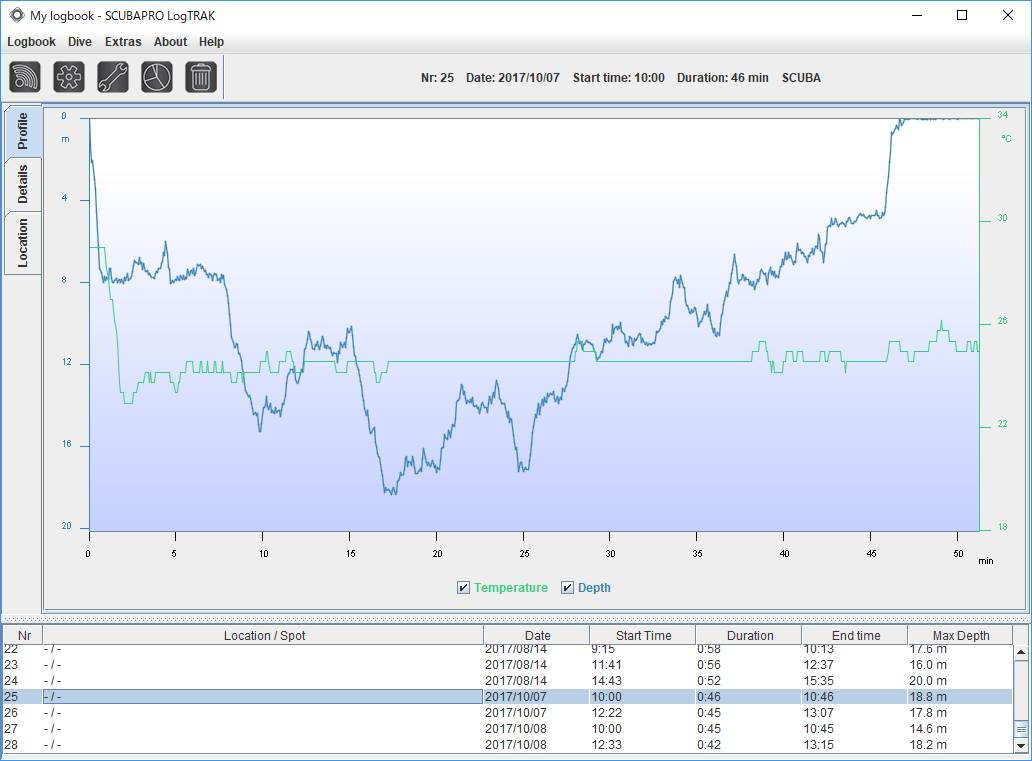Screen dimensions: 1032x761
Task: Select dive number 27 row
Action: 507,729
